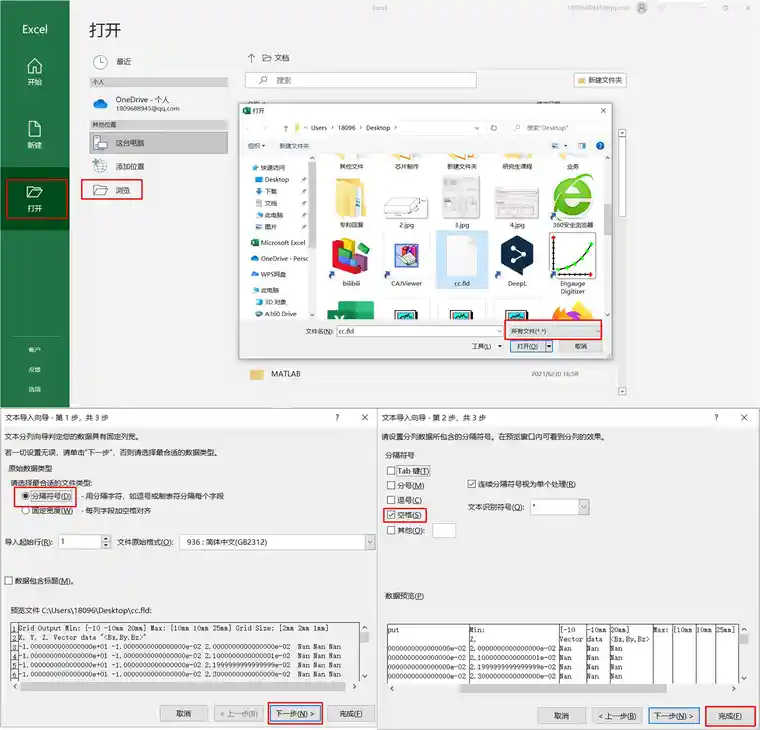Click the 打开(O) button in file dialog
This screenshot has width=760, height=730.
(x=527, y=346)
